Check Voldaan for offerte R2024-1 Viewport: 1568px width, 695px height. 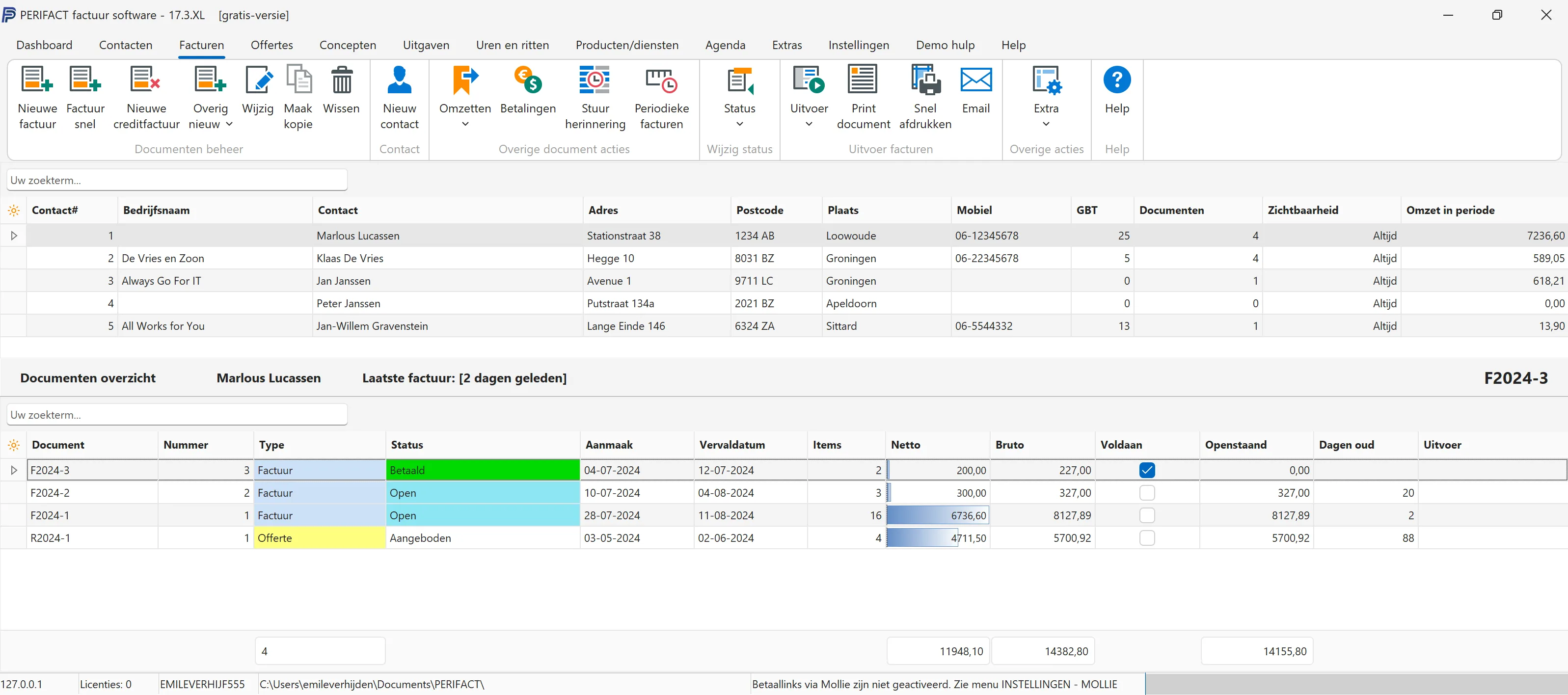(x=1147, y=538)
